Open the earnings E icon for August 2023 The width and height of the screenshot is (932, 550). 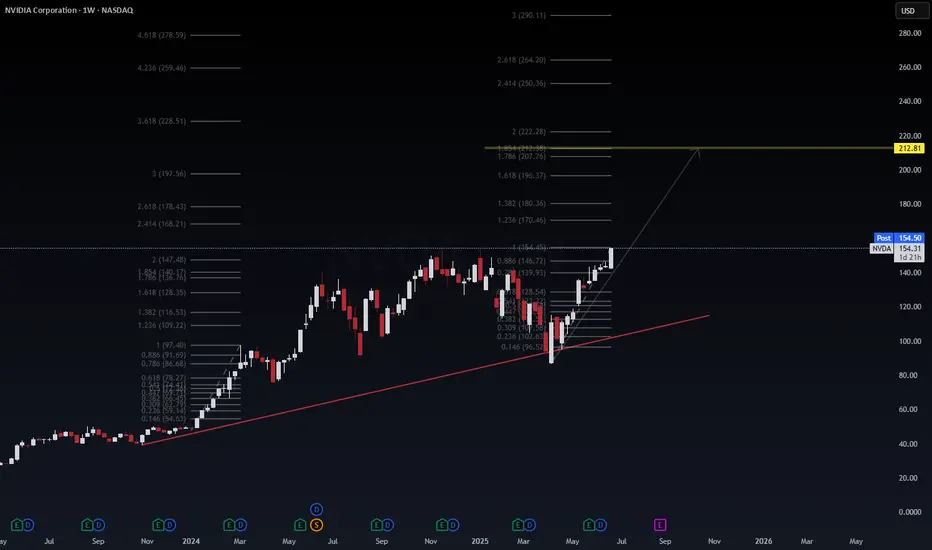coord(87,525)
